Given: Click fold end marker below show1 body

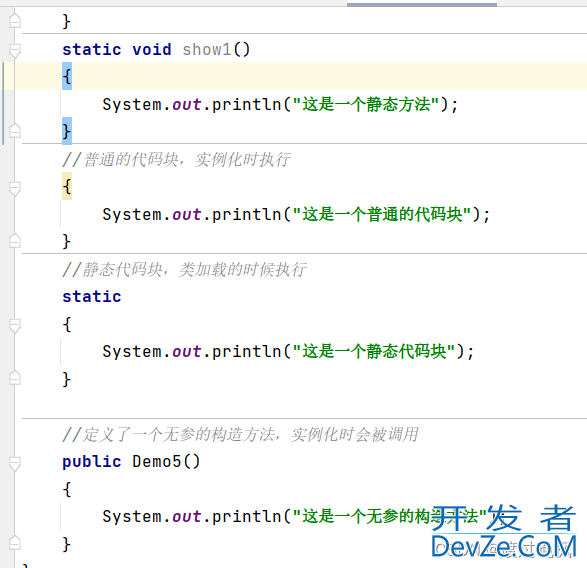Looking at the screenshot, I should [15, 130].
